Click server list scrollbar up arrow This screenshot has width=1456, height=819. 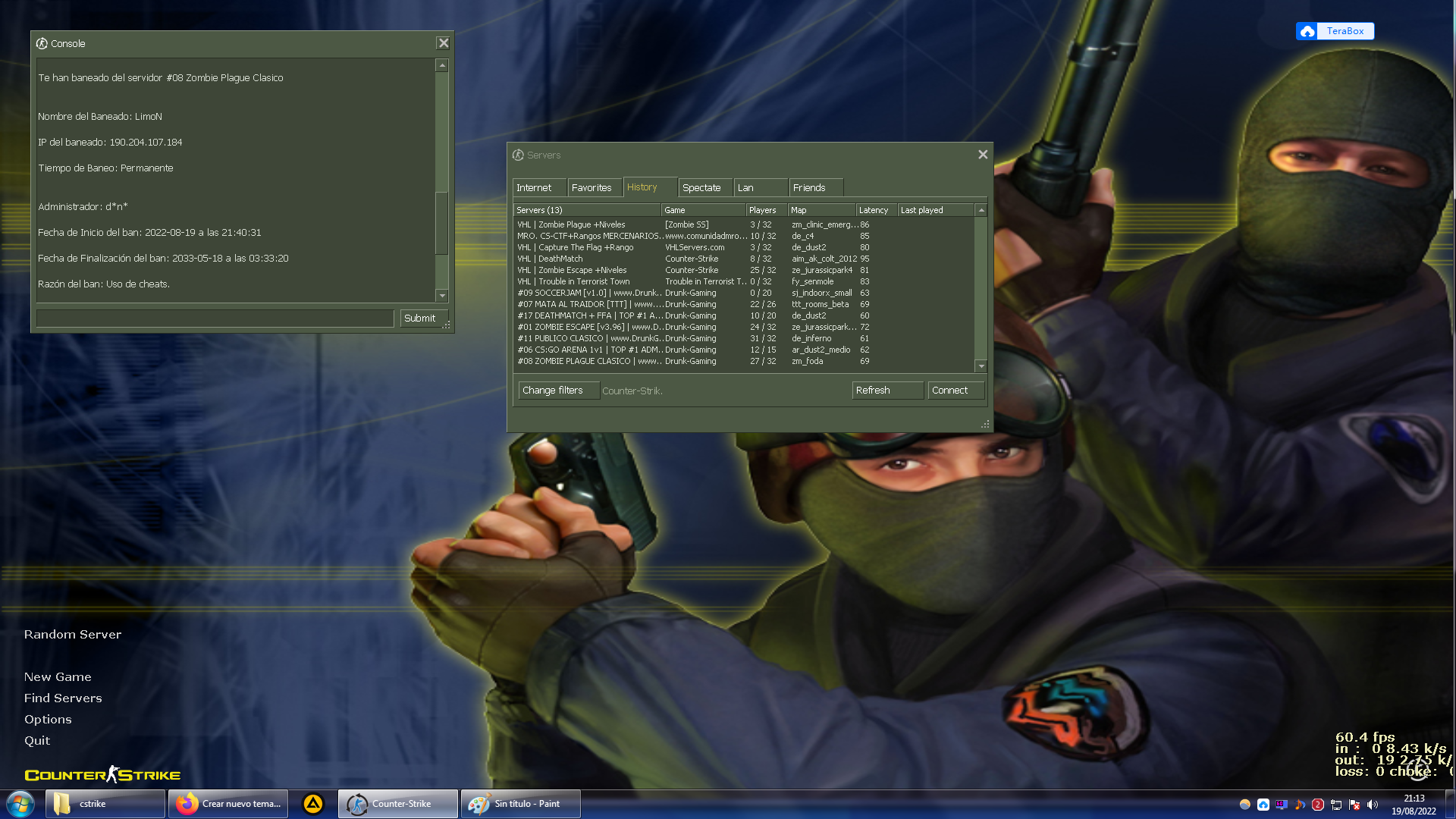(x=981, y=210)
